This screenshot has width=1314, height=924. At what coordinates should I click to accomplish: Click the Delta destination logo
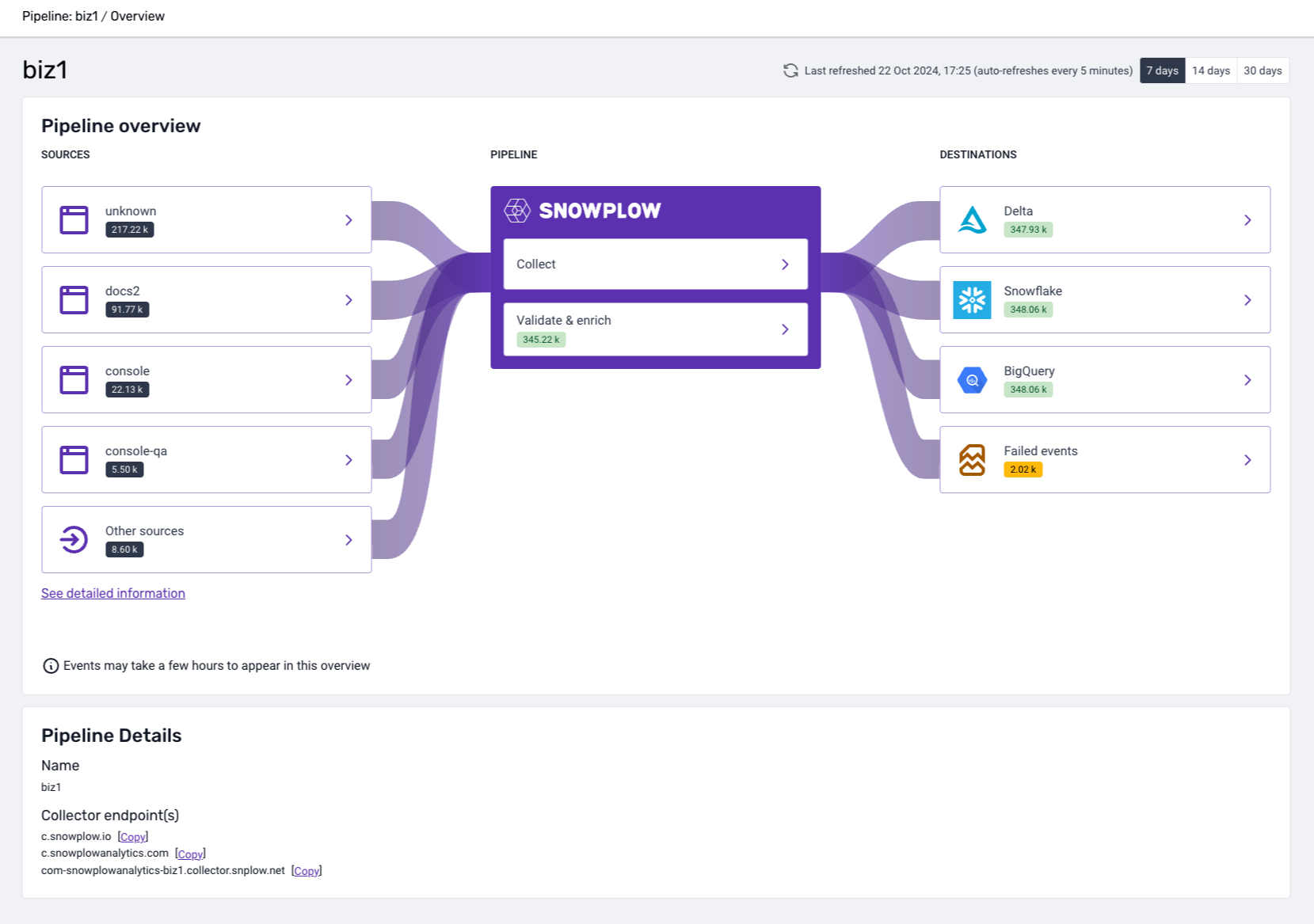pyautogui.click(x=973, y=220)
